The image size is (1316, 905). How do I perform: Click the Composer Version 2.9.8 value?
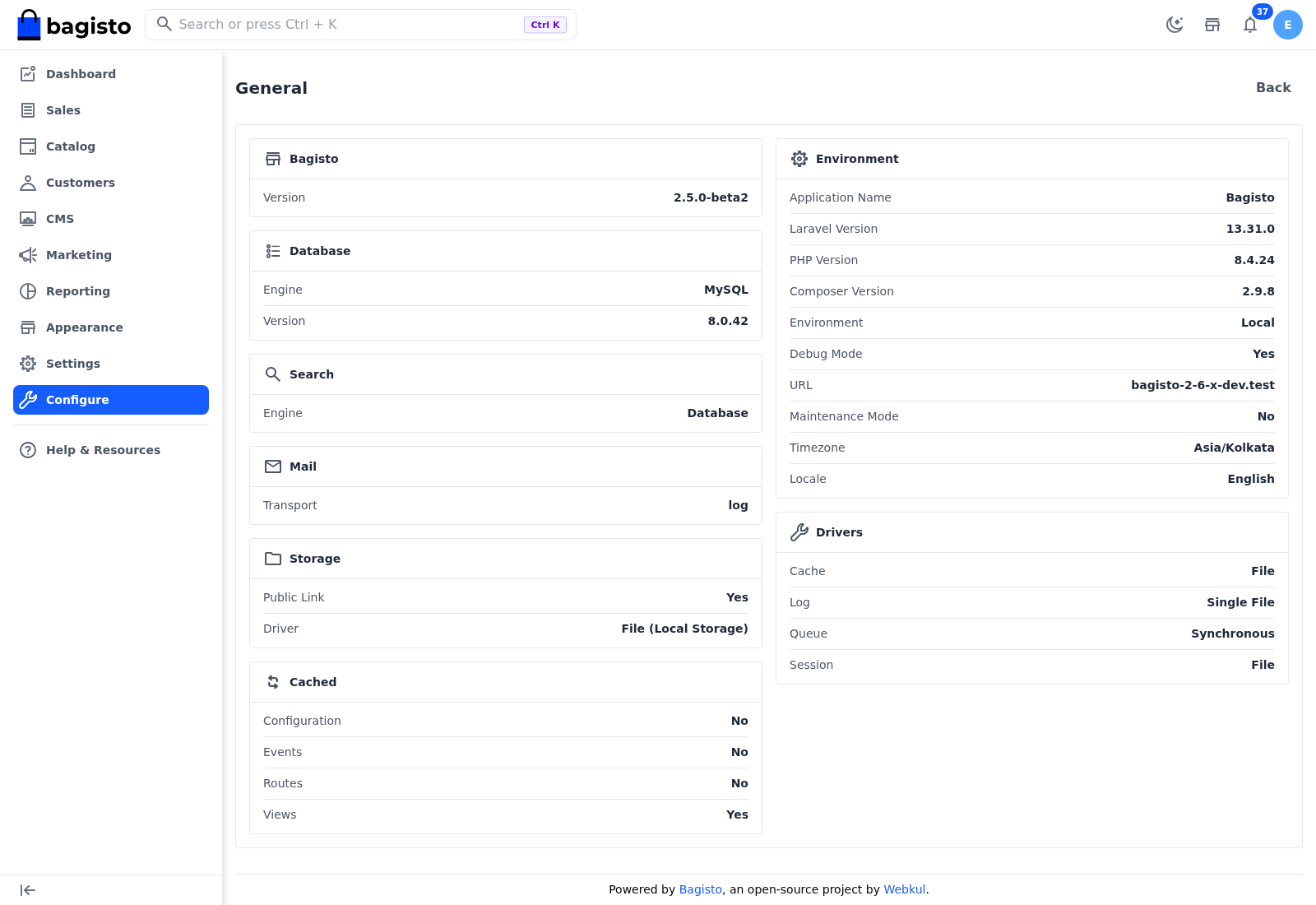[1258, 291]
